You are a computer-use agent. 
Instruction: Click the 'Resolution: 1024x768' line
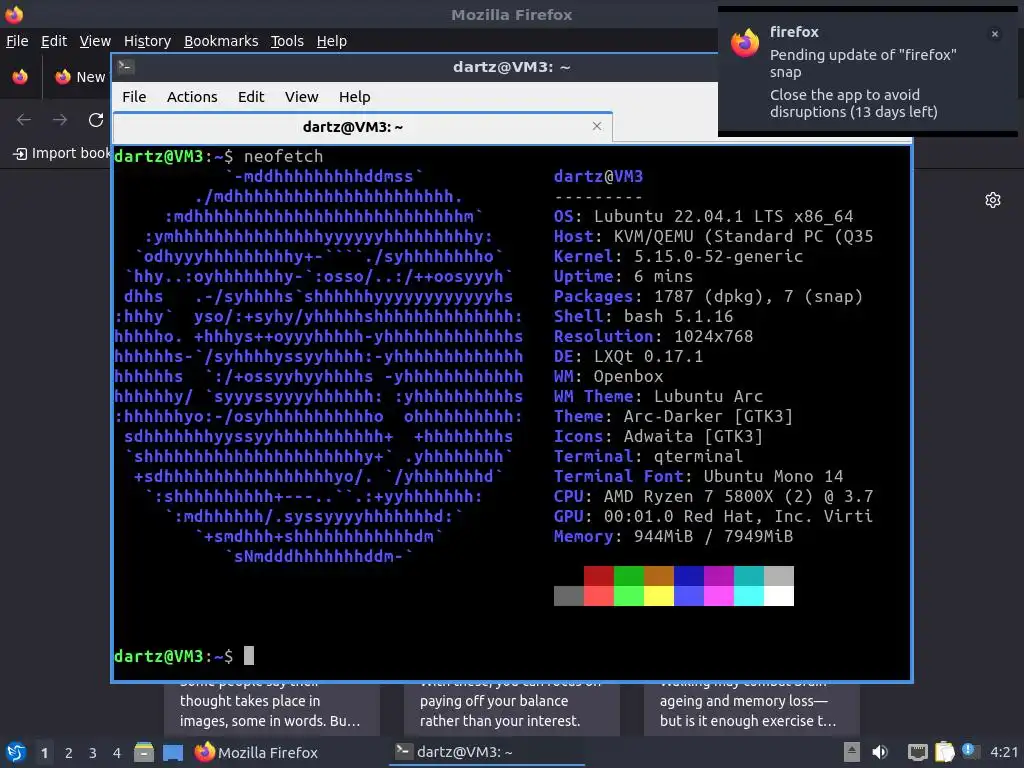click(653, 336)
